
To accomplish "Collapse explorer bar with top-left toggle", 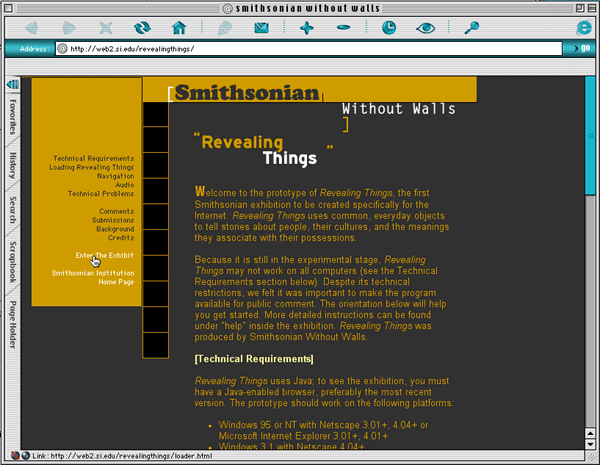I will [13, 84].
